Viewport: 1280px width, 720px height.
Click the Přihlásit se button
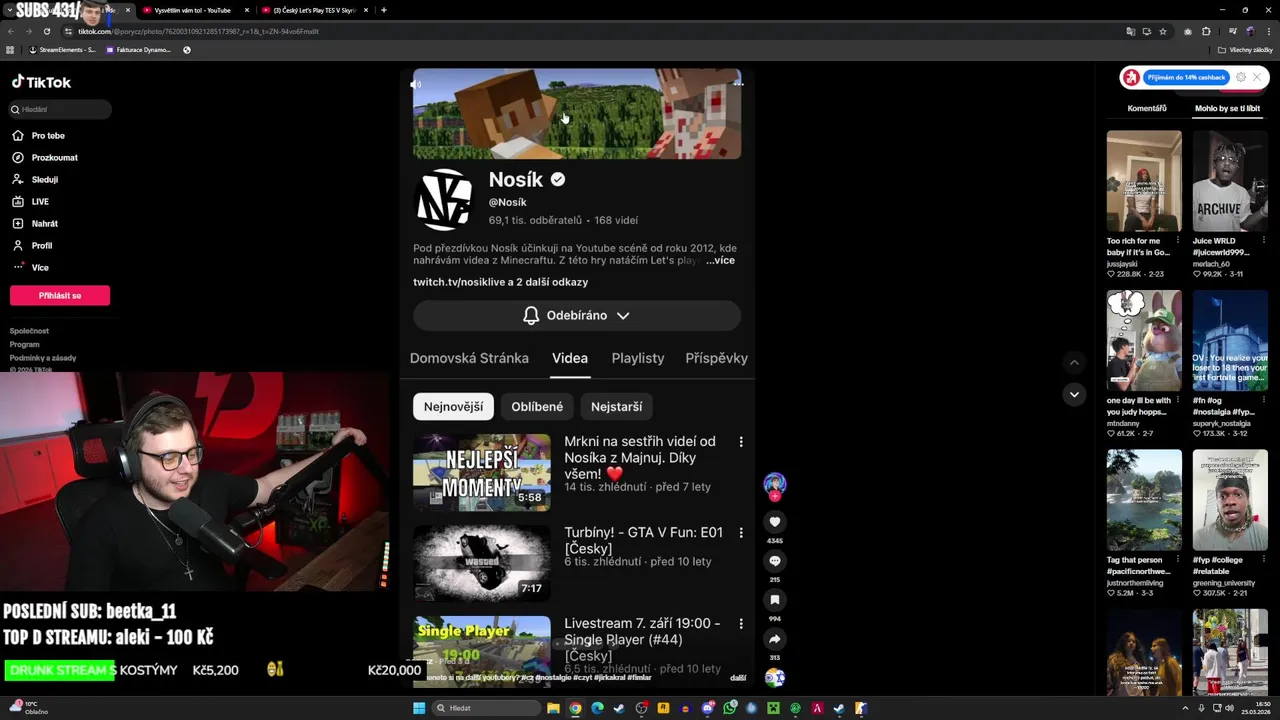click(x=60, y=296)
